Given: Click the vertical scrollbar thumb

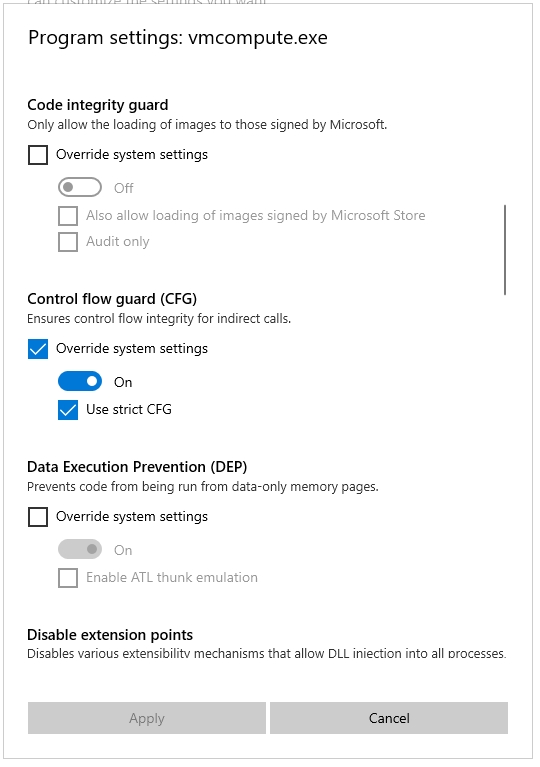Looking at the screenshot, I should pos(505,250).
